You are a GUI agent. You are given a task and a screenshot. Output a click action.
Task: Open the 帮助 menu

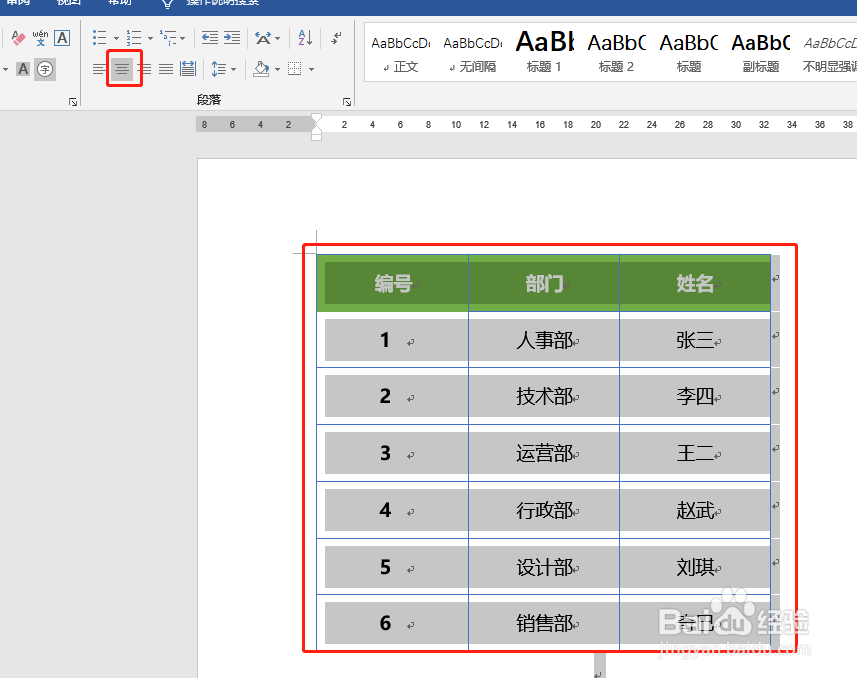(120, 3)
